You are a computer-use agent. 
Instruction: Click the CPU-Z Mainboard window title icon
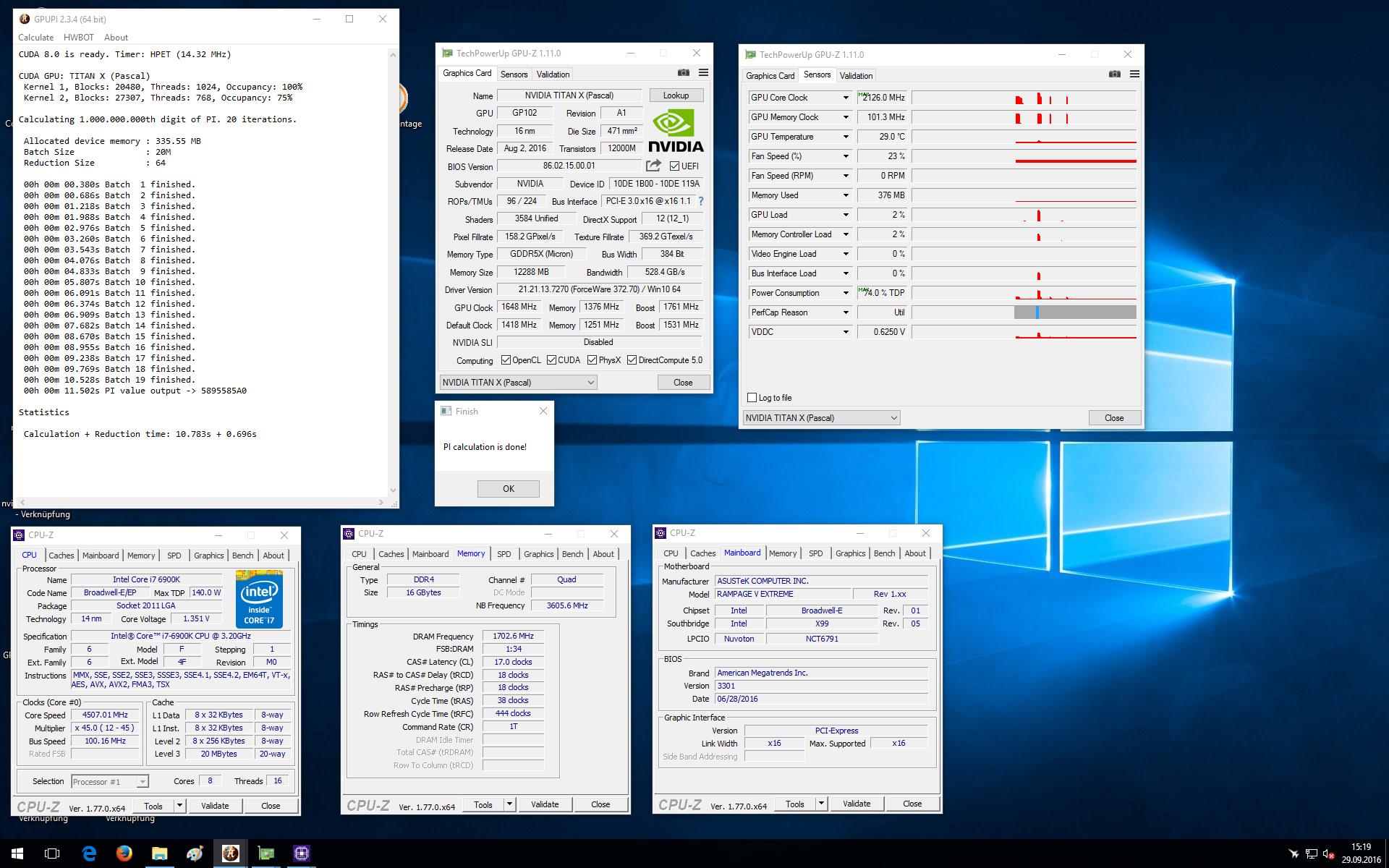tap(660, 532)
